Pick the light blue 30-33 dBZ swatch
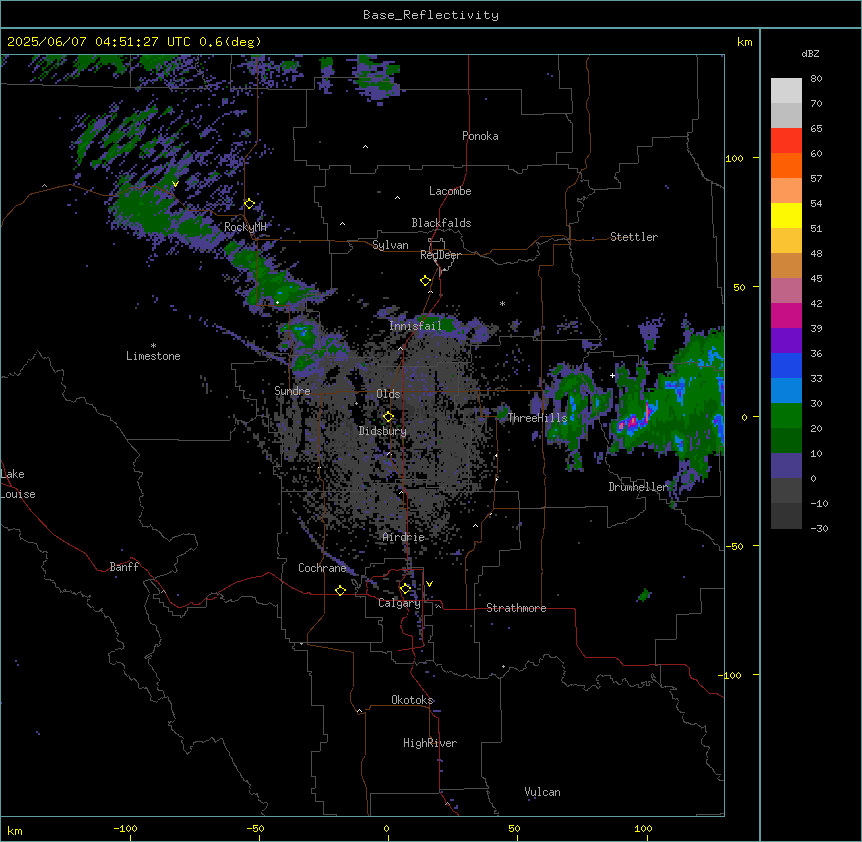Image resolution: width=862 pixels, height=842 pixels. click(786, 391)
